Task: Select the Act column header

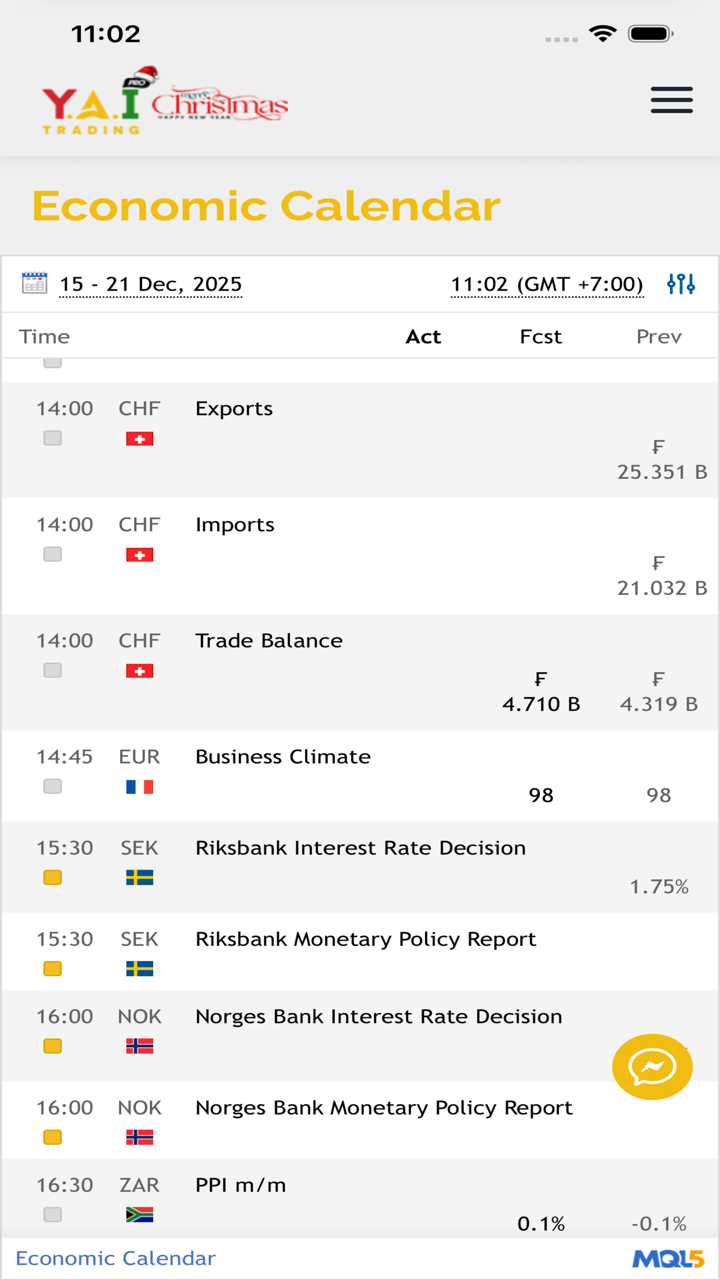Action: [423, 337]
